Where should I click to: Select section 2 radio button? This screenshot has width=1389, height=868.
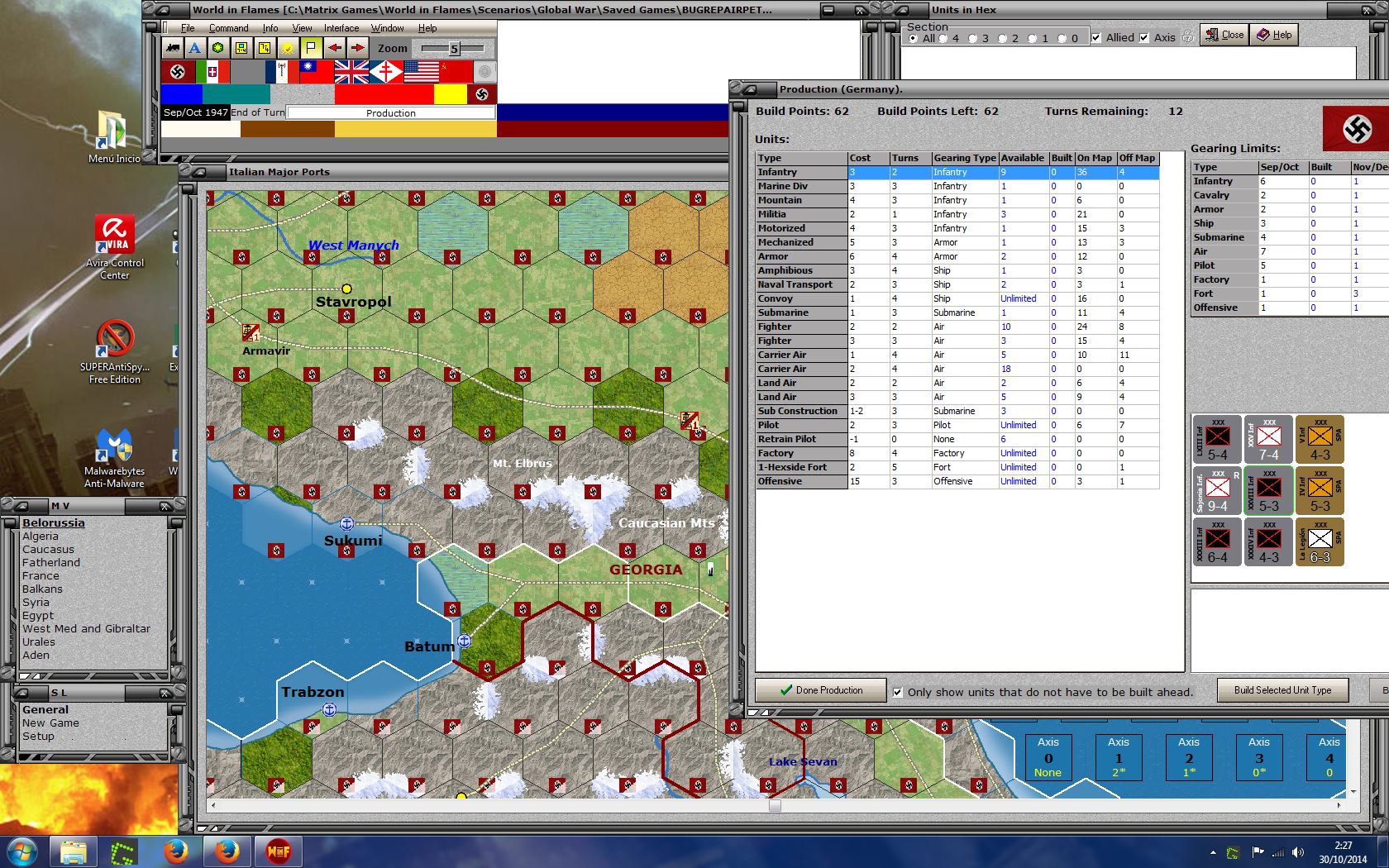(x=1002, y=38)
